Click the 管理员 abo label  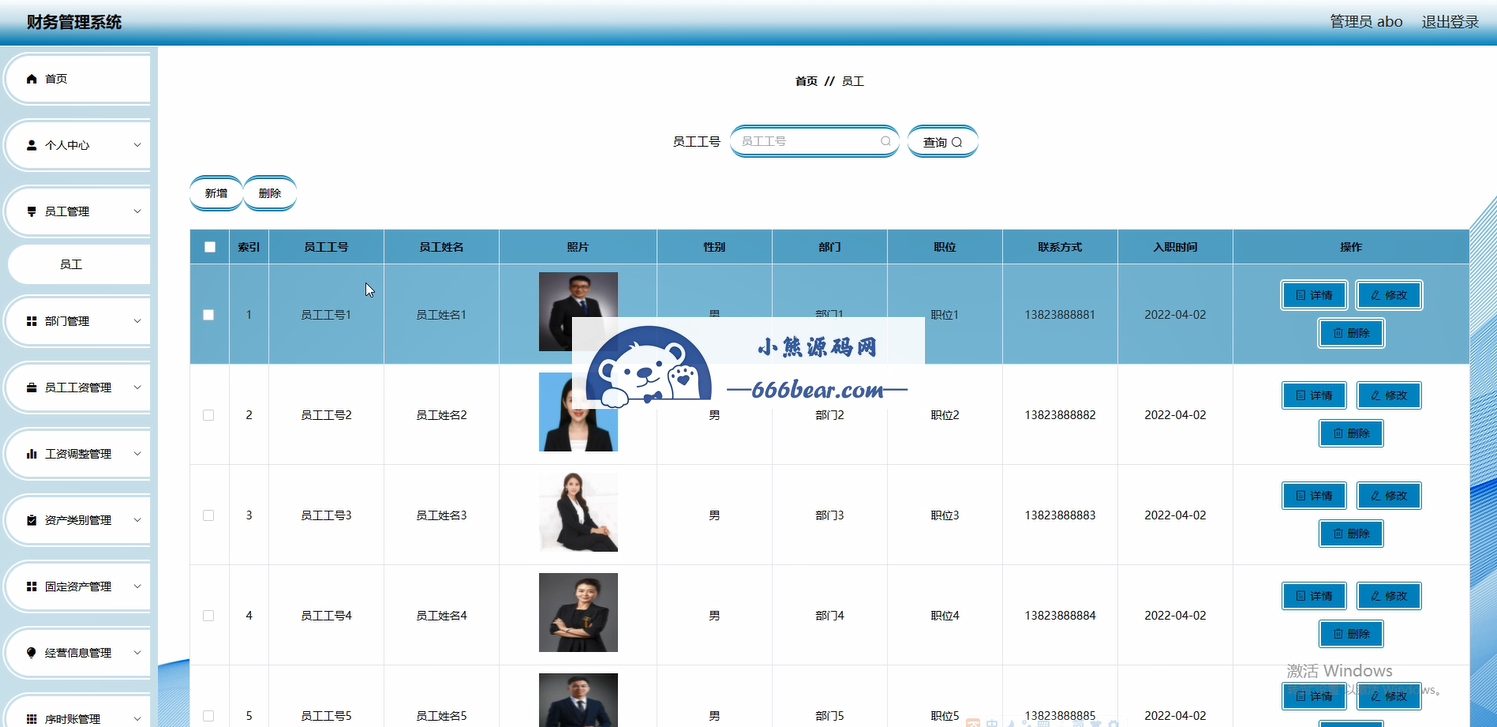(1366, 21)
